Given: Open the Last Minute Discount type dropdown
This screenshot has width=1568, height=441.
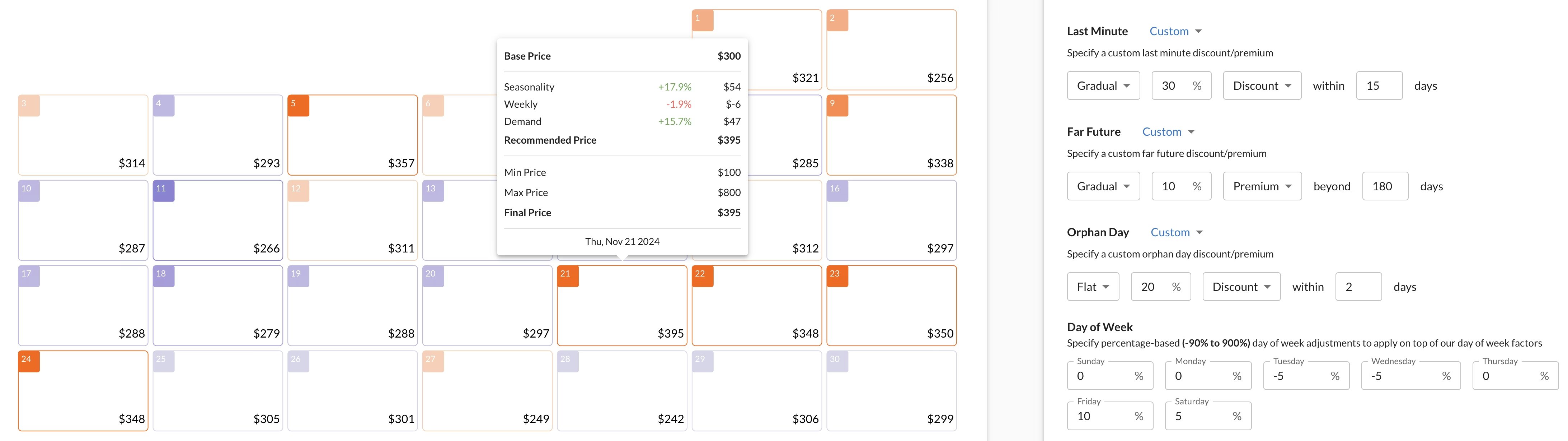Looking at the screenshot, I should pos(1262,86).
